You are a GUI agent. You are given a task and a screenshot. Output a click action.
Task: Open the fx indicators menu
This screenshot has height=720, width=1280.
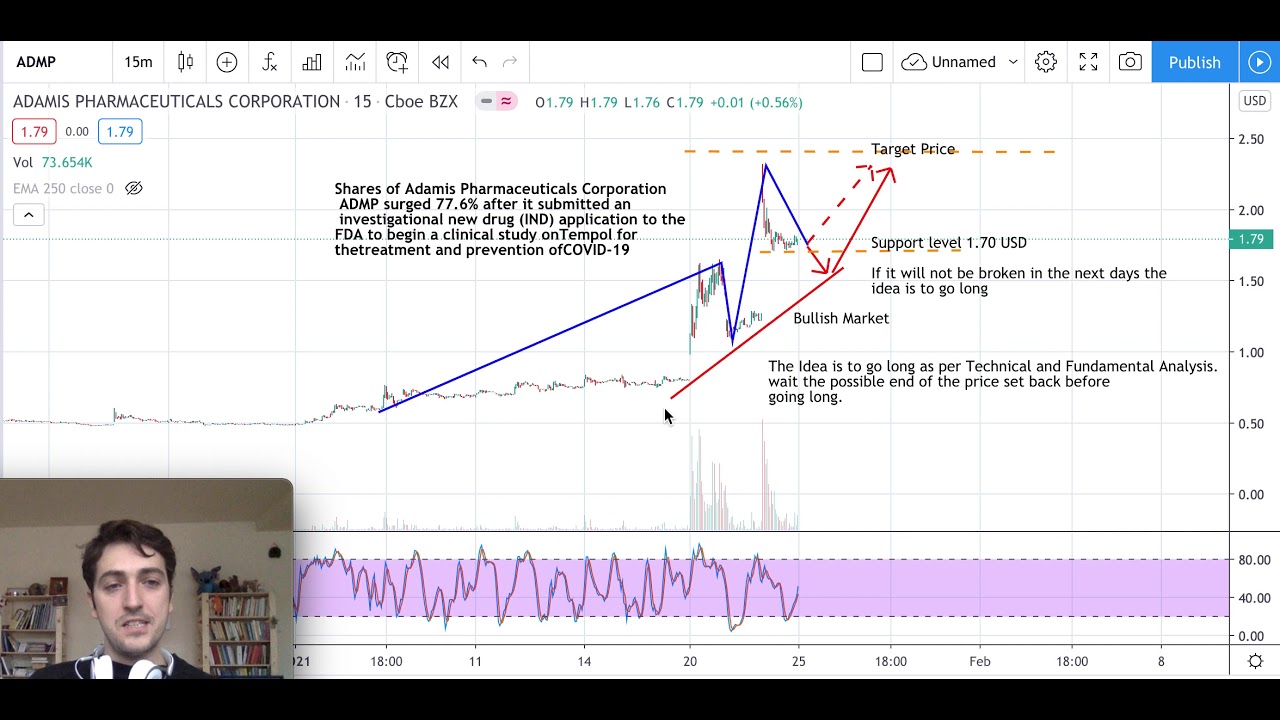269,62
